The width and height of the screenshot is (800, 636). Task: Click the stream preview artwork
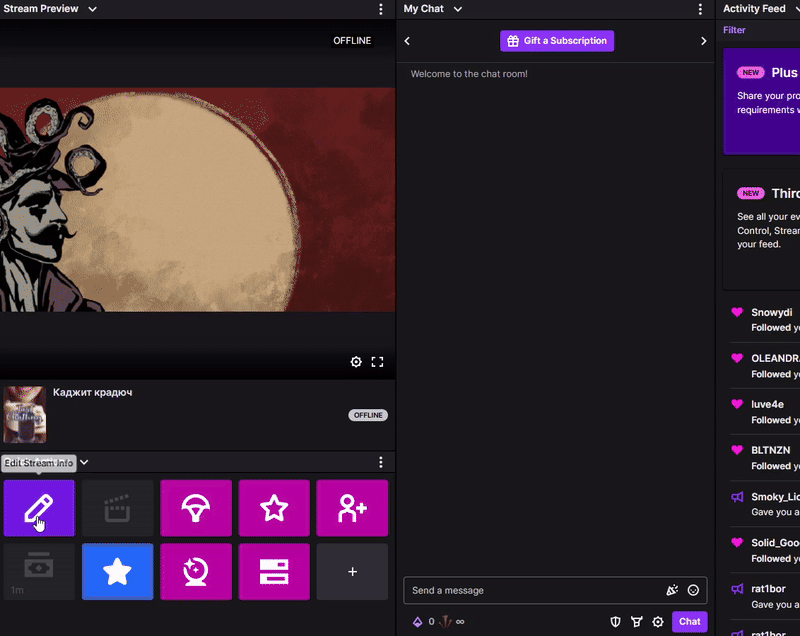click(x=197, y=199)
